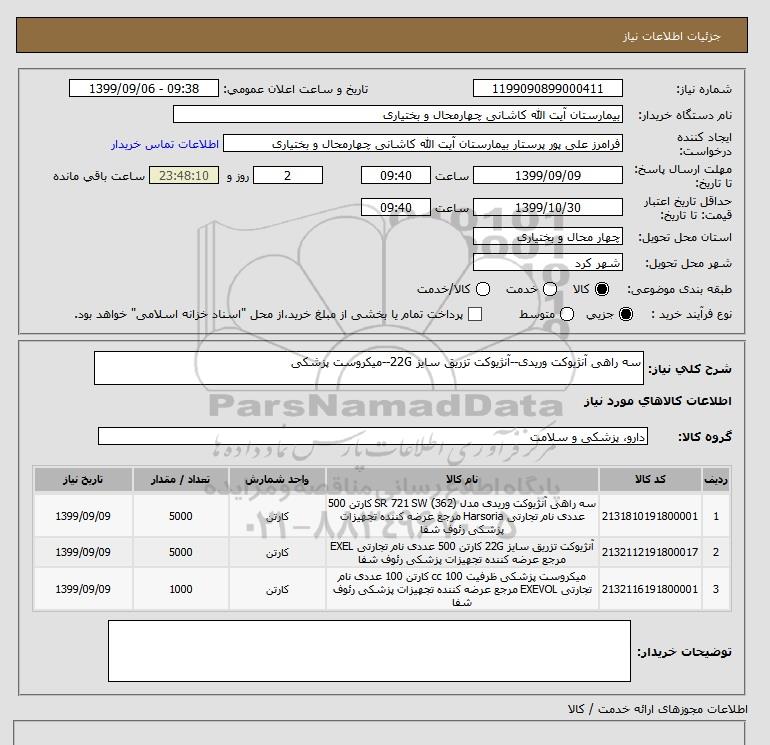Image resolution: width=770 pixels, height=745 pixels.
Task: Click the EXEVOL microset product name
Action: pos(462,589)
